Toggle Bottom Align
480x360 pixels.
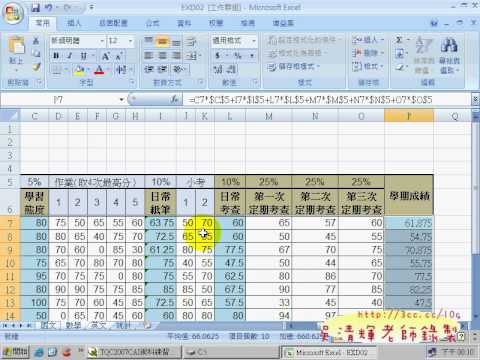tap(176, 41)
